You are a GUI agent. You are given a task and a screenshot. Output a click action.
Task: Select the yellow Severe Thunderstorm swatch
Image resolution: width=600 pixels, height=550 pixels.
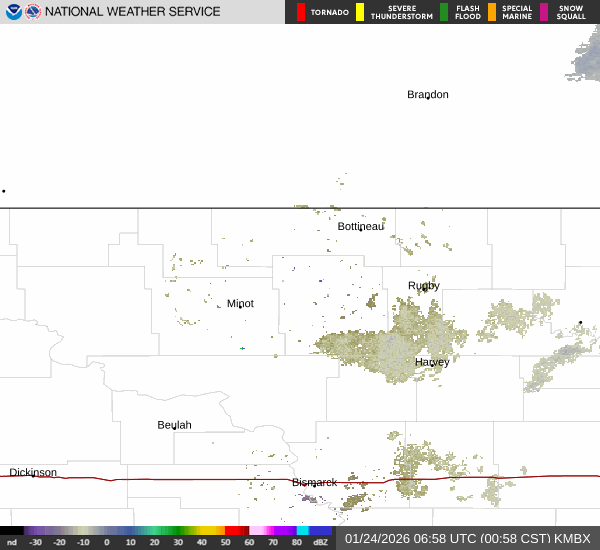pos(360,12)
